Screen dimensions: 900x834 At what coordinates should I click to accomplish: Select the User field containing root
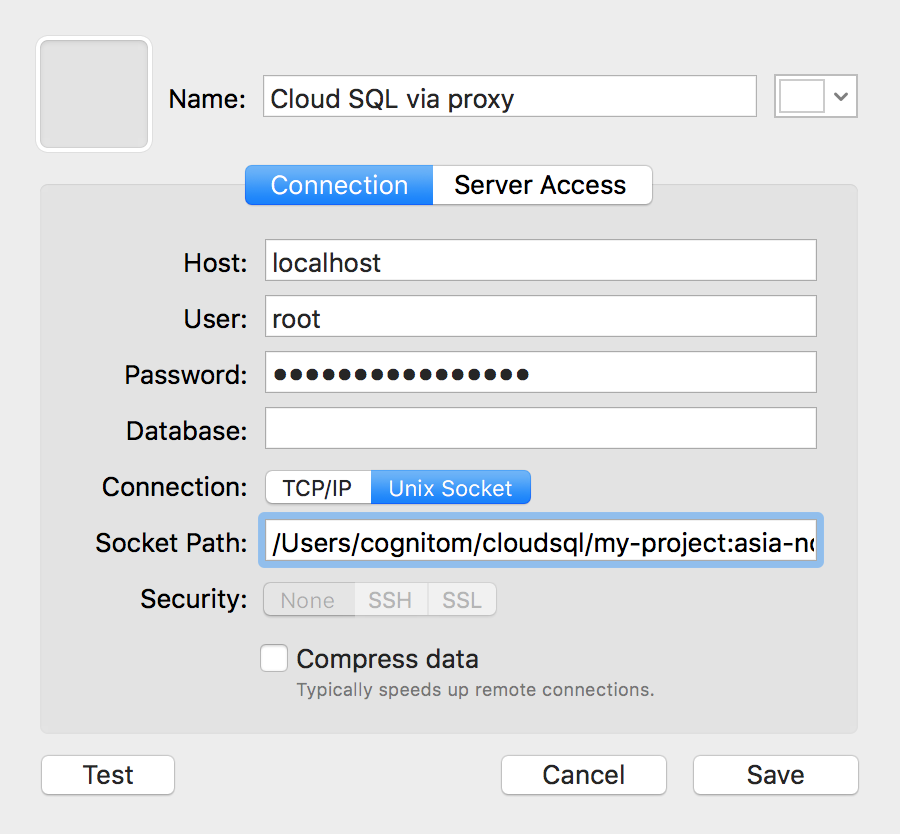[x=540, y=317]
